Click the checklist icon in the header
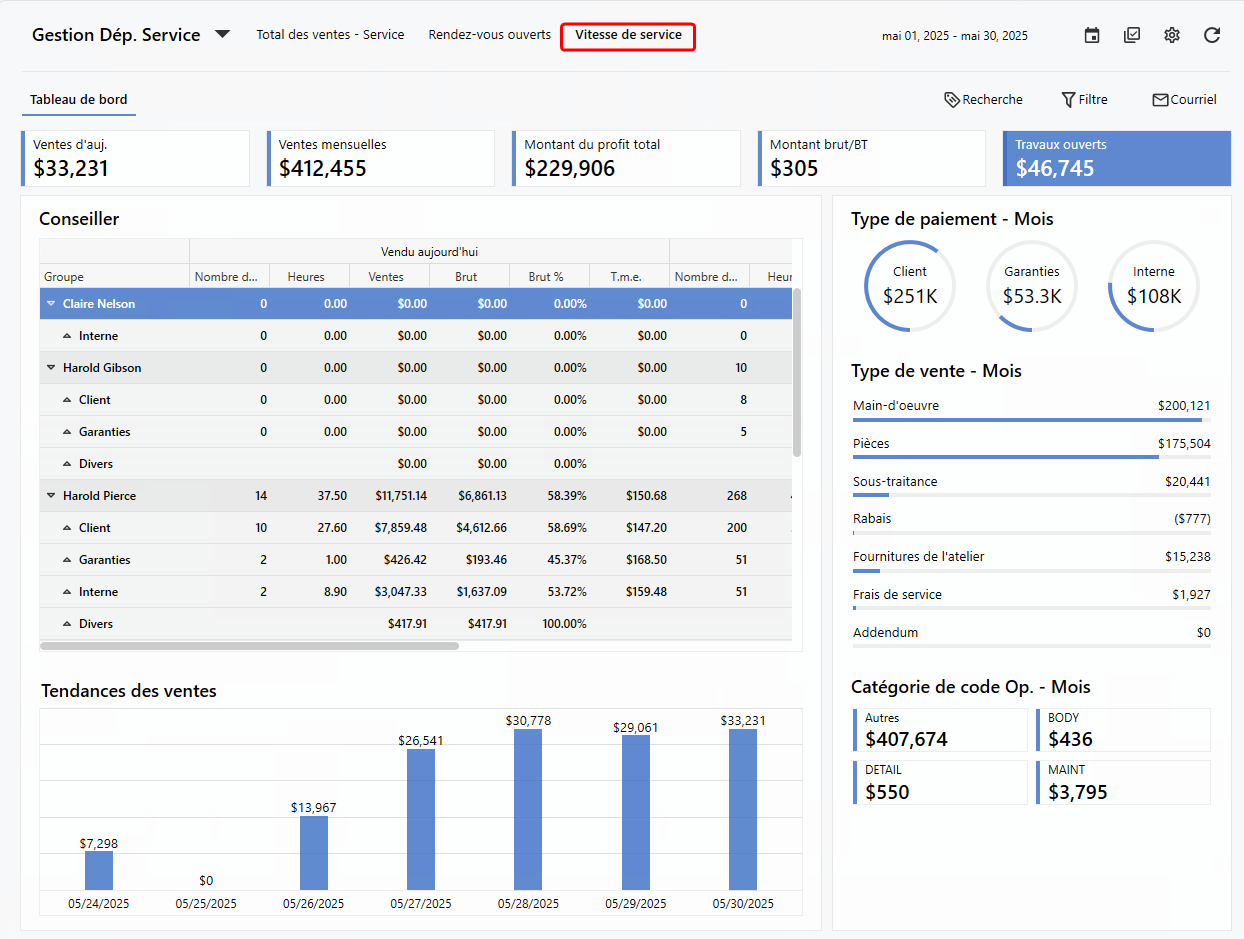Viewport: 1244px width, 939px height. click(1132, 35)
